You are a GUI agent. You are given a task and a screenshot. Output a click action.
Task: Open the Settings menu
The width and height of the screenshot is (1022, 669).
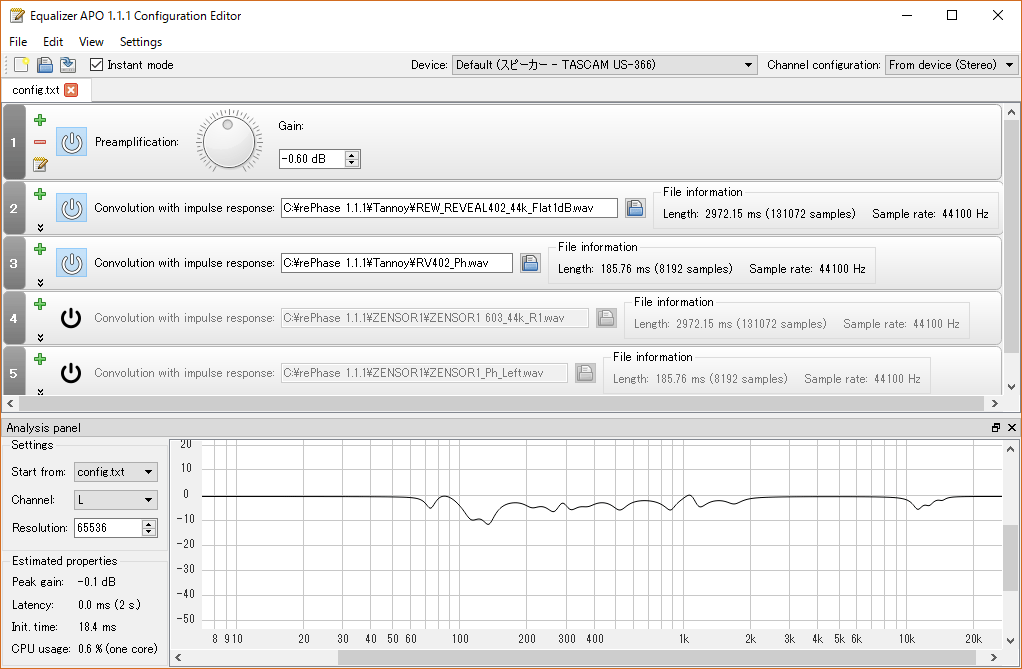pos(141,42)
